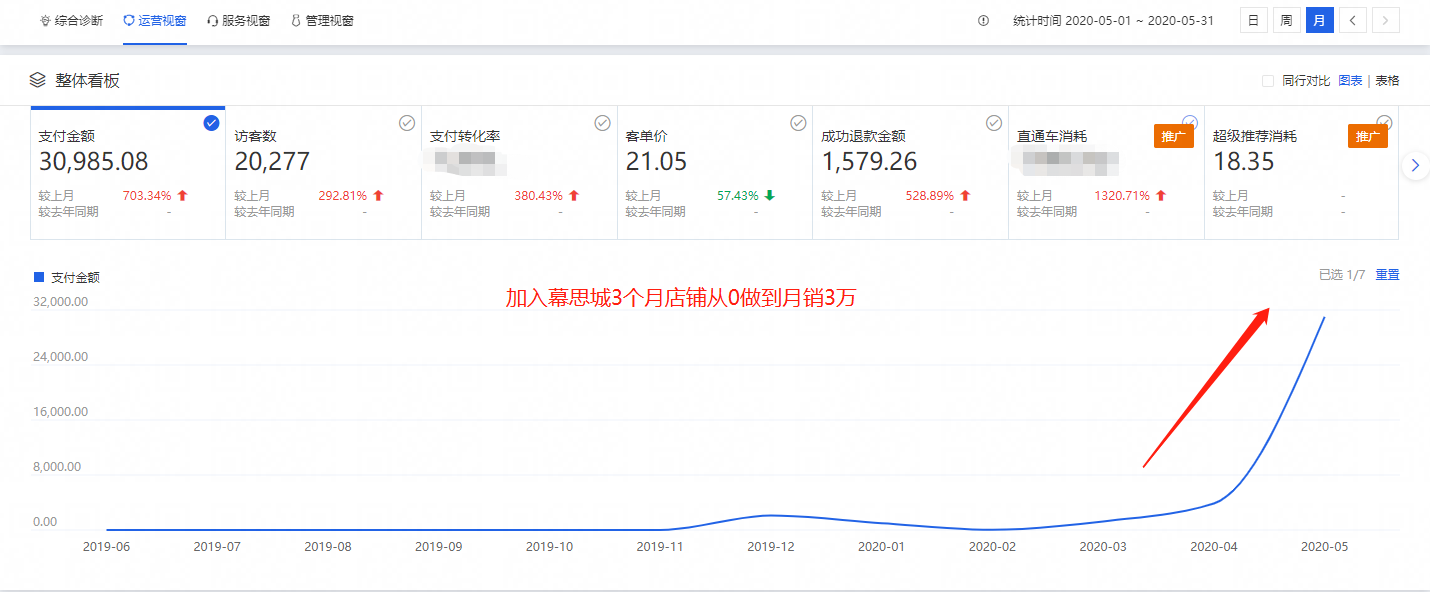Click the blue 支付金额 legend marker
Screen dimensions: 1430x592
click(39, 277)
